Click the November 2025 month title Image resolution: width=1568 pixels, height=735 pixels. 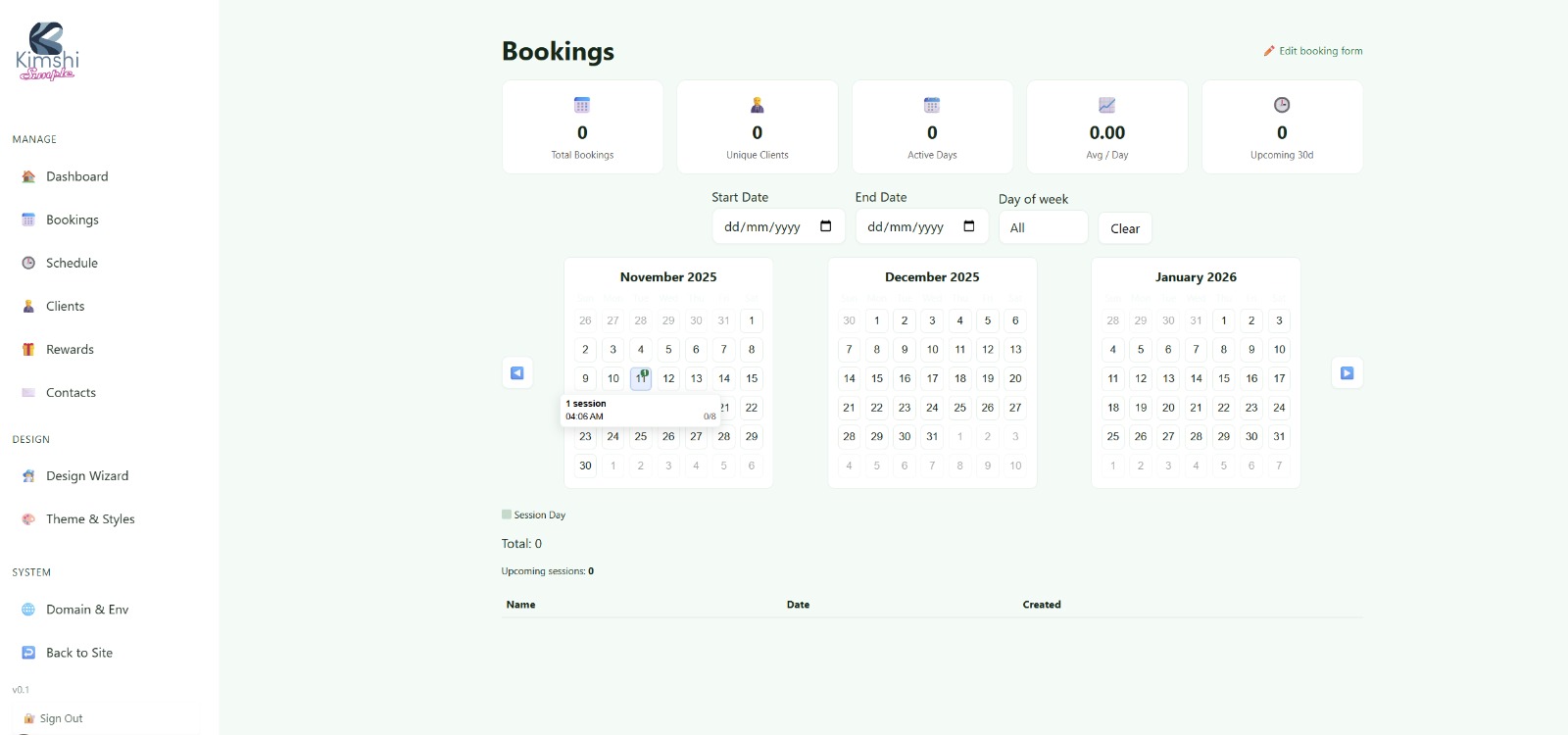(x=668, y=277)
